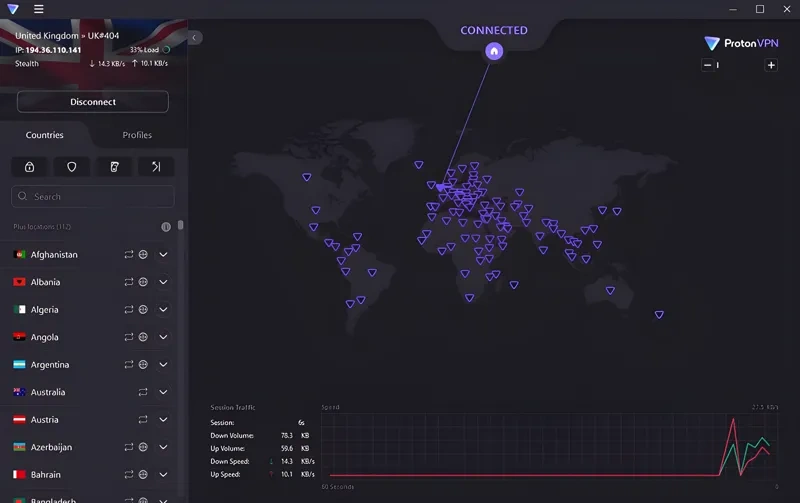Click the Iceland server marker on map
Viewport: 800px width, 503px height.
click(x=418, y=165)
